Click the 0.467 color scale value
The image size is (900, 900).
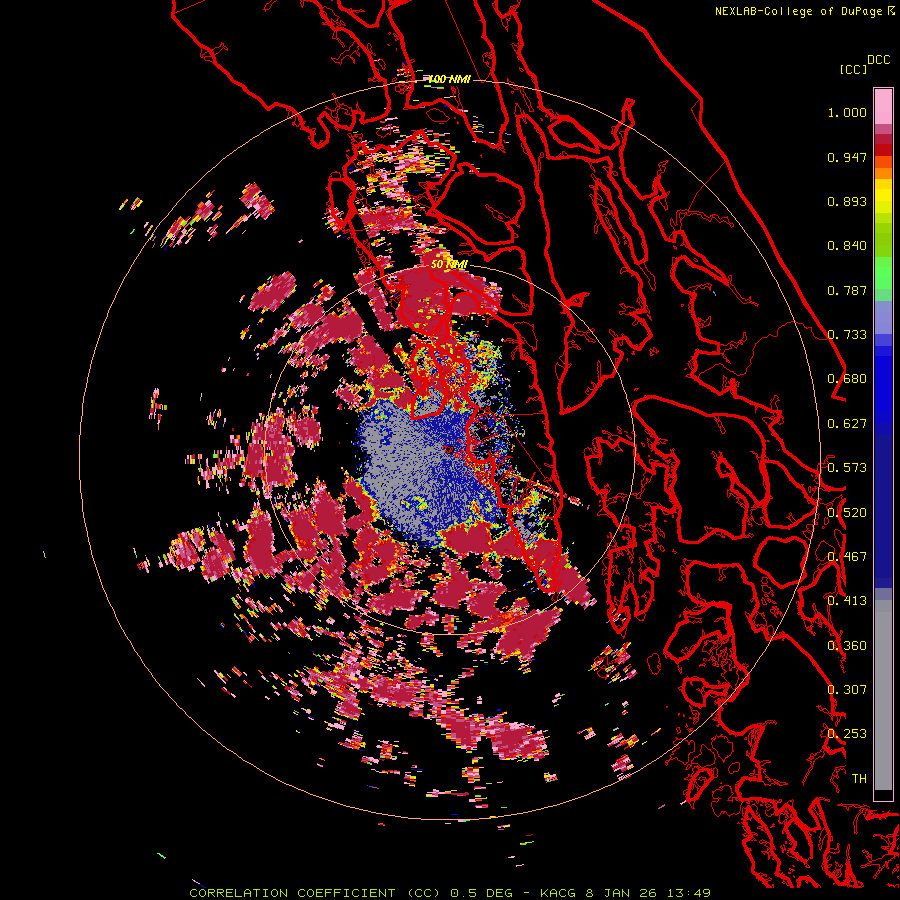pyautogui.click(x=847, y=557)
